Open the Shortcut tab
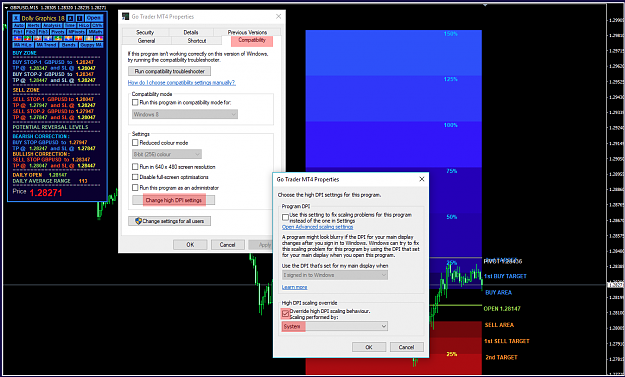The image size is (625, 377). tap(197, 41)
